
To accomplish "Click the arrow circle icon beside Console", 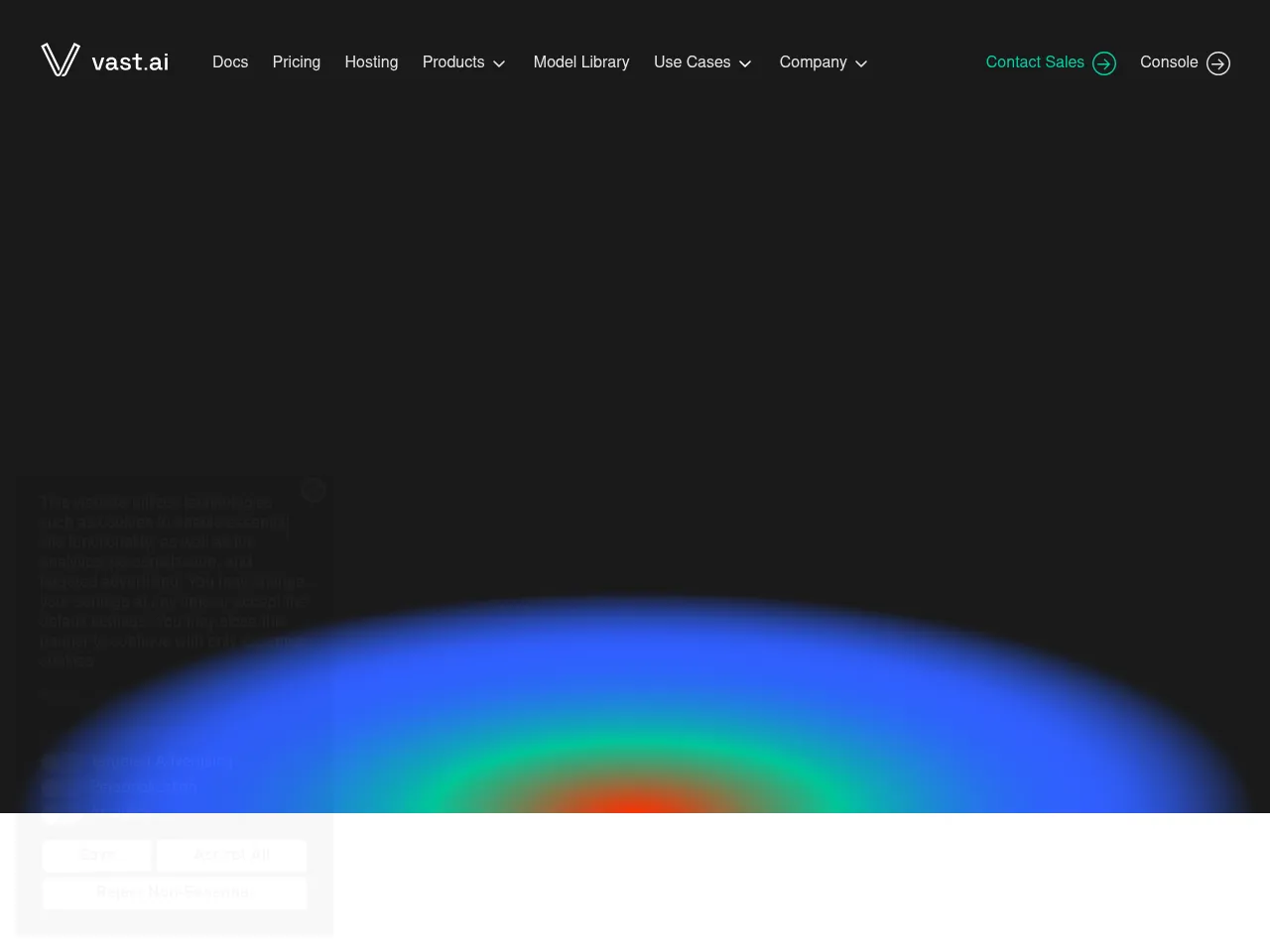I will (1218, 63).
